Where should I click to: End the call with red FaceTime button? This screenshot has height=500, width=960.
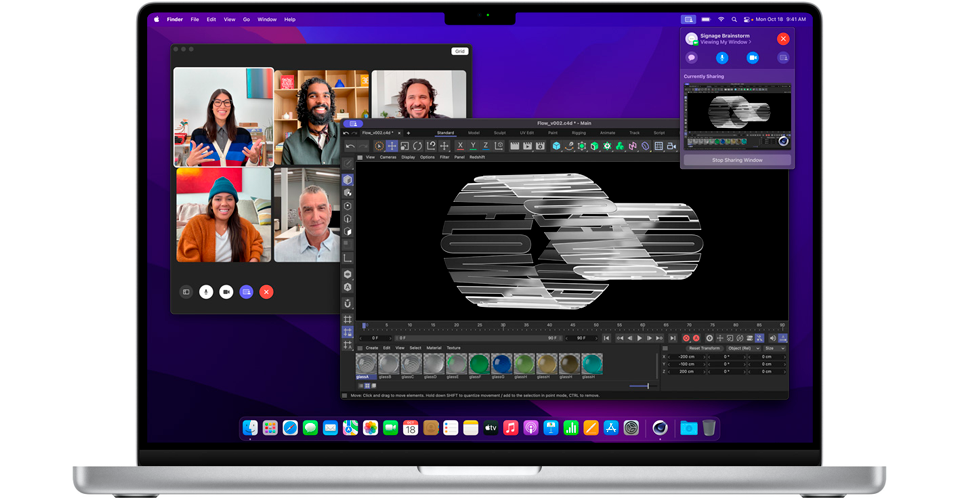pyautogui.click(x=266, y=292)
